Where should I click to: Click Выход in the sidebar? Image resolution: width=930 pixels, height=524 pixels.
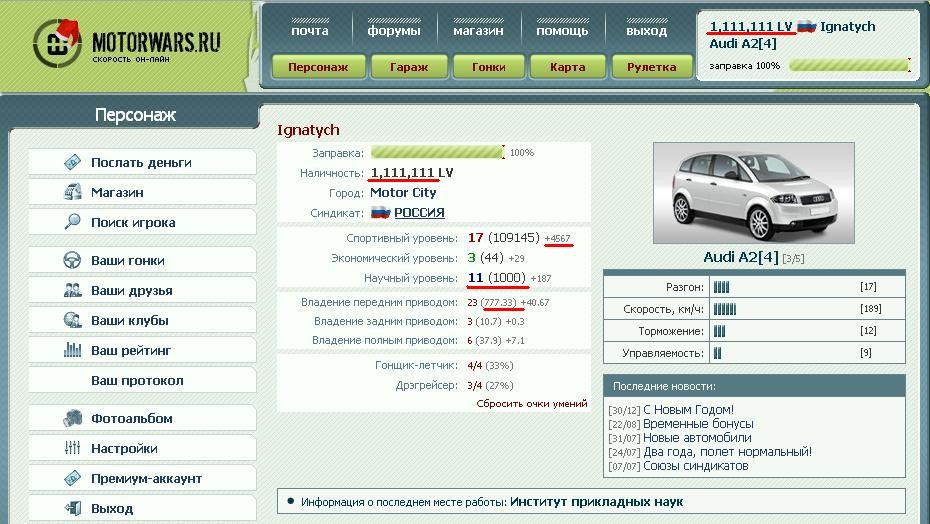(142, 508)
